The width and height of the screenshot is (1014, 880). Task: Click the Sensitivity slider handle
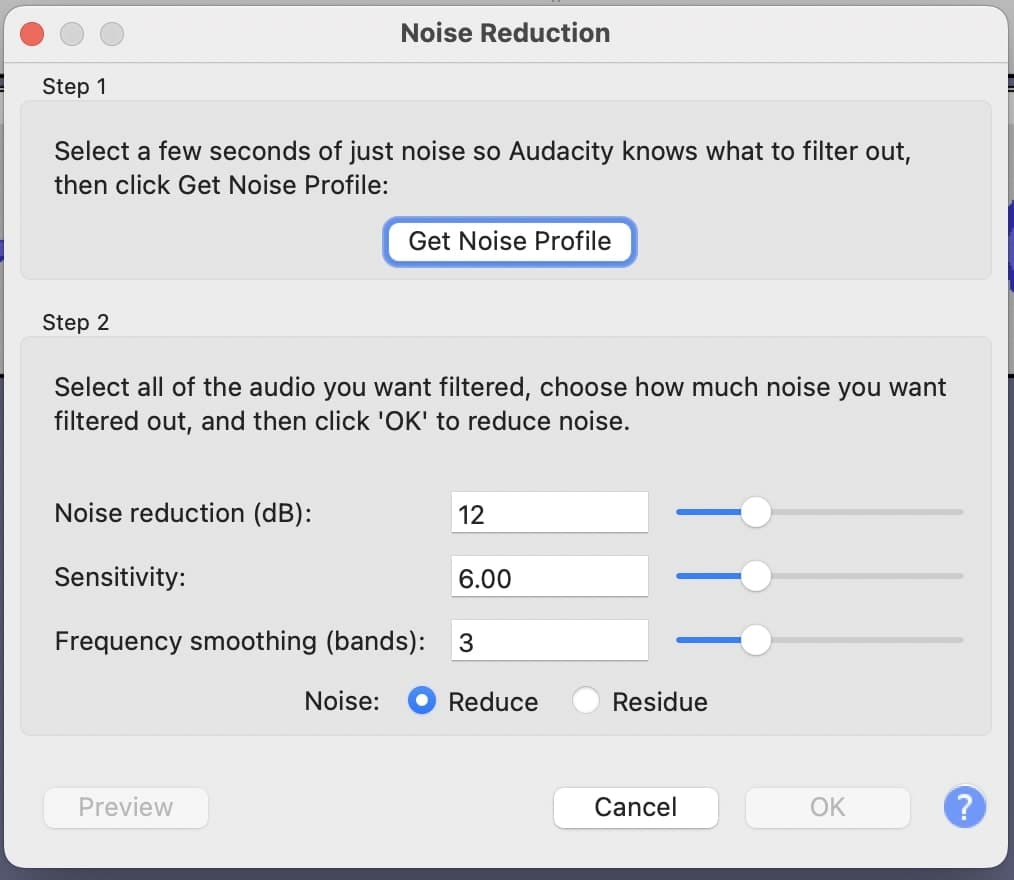(756, 576)
